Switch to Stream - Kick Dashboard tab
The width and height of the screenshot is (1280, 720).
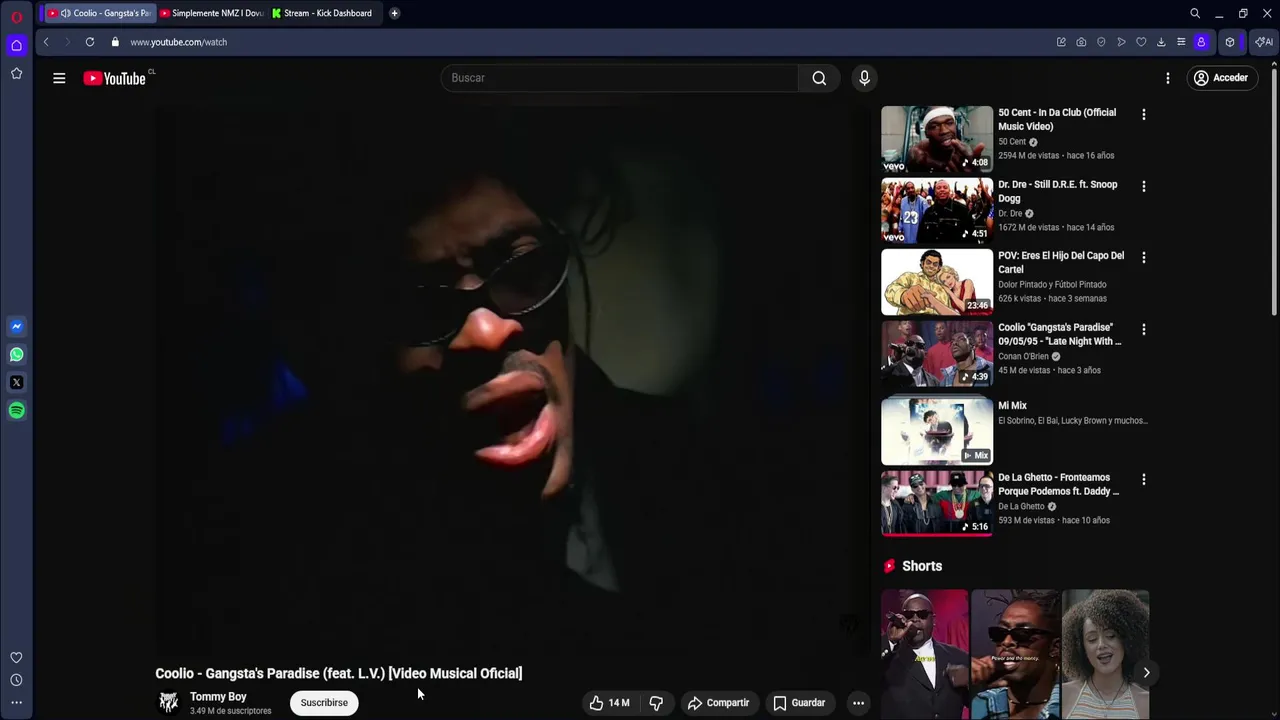coord(323,13)
